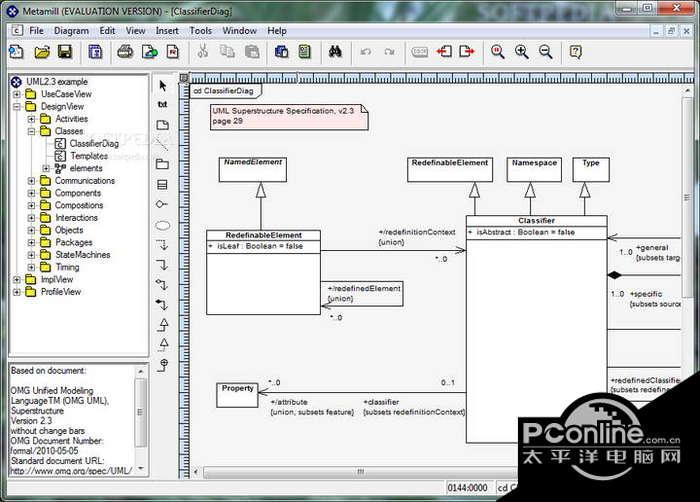Viewport: 700px width, 502px height.
Task: Select the ellipse shape tool
Action: click(x=162, y=226)
